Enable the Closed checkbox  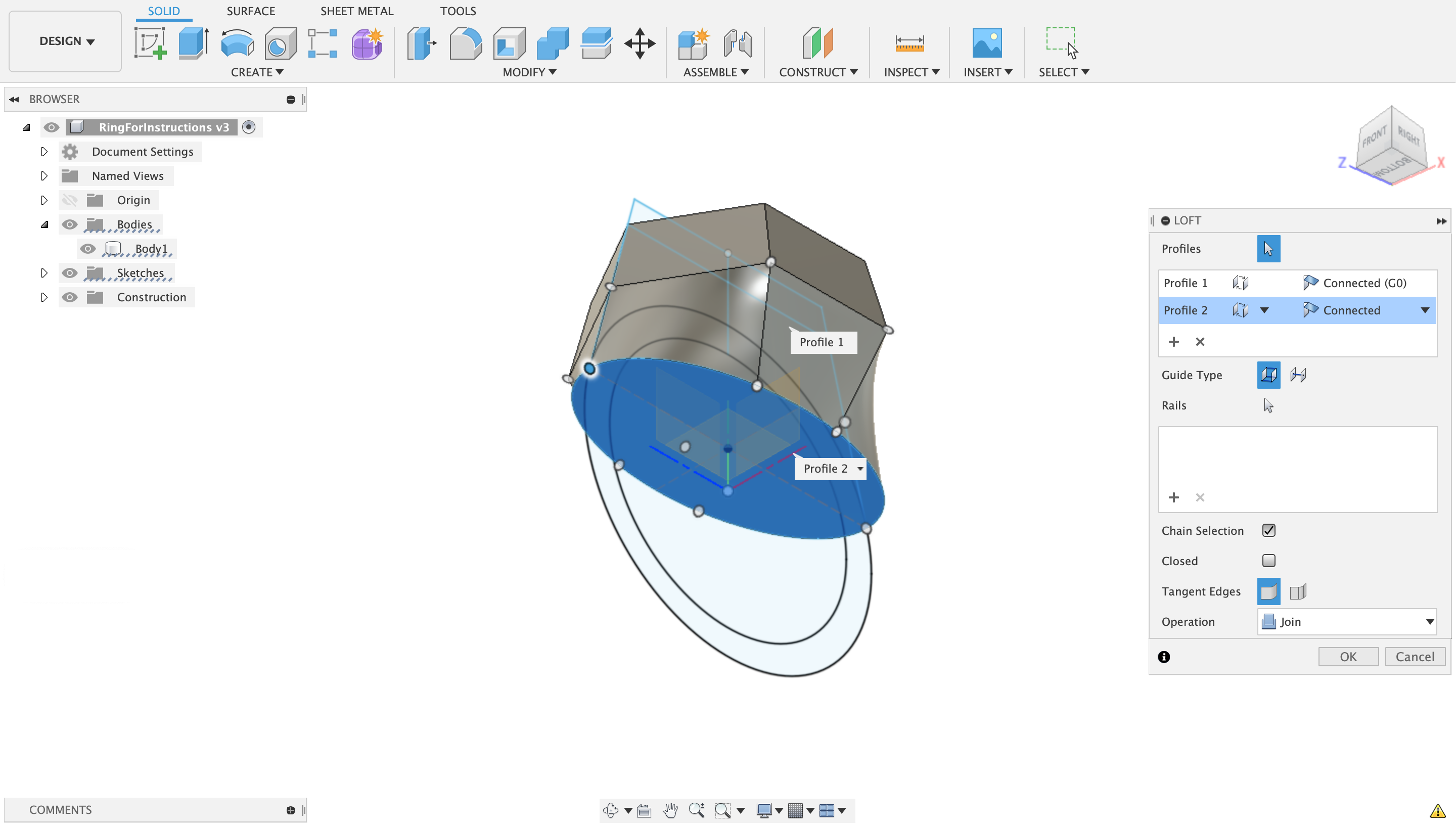1269,561
